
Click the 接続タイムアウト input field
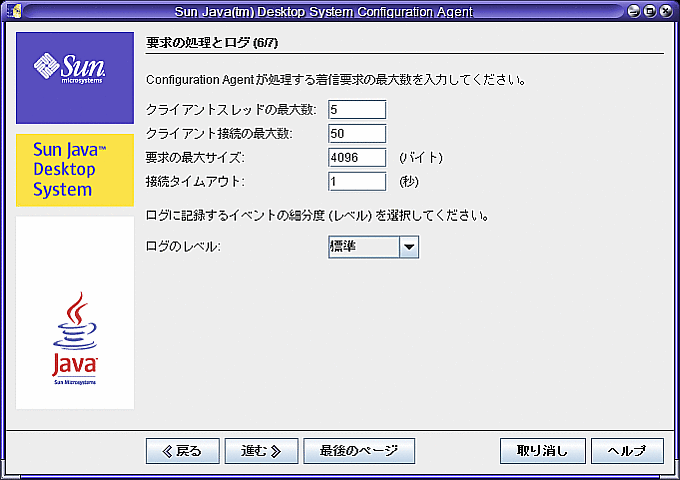357,181
